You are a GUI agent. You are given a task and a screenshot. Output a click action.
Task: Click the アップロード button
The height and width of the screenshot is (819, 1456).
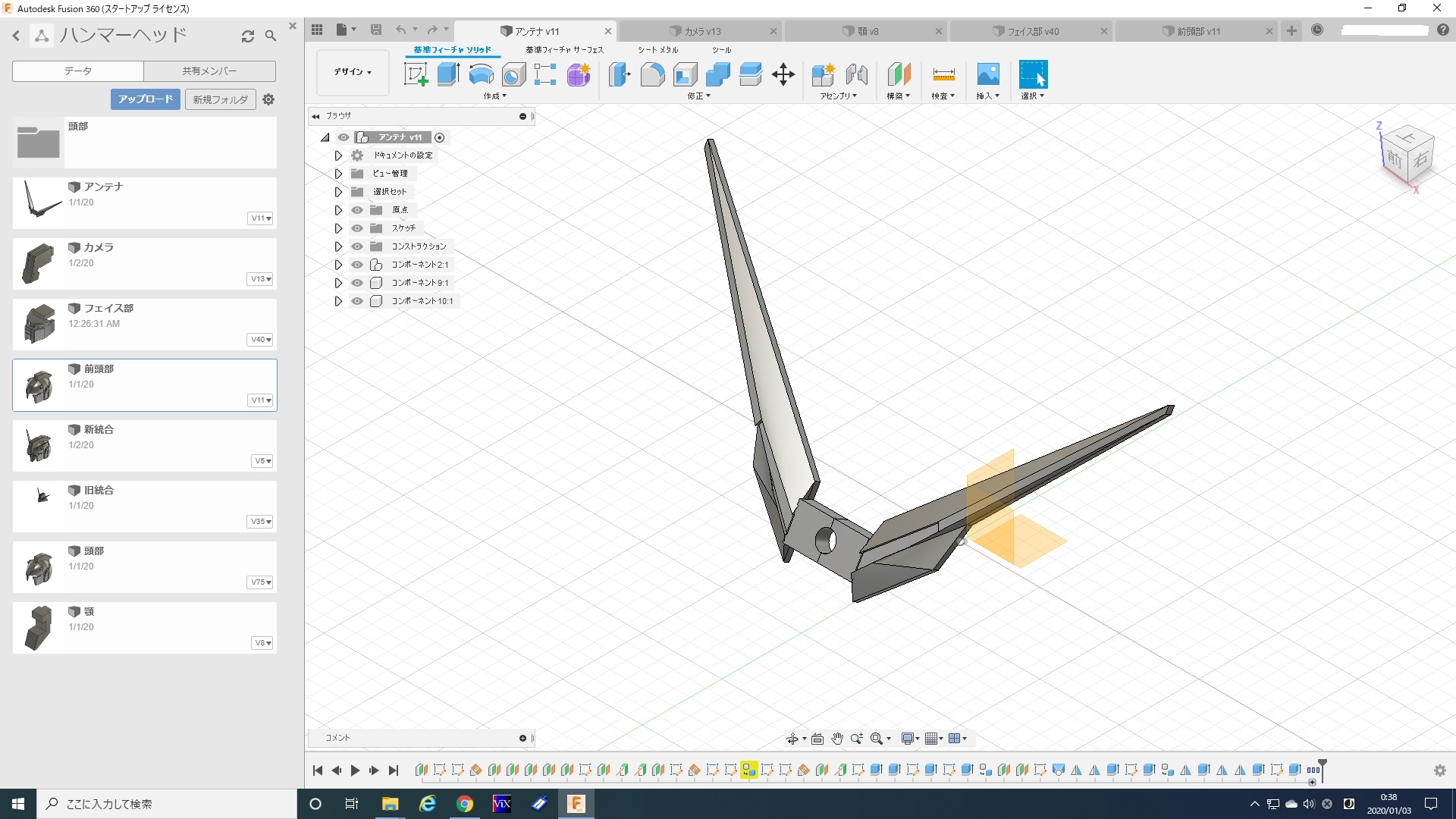point(146,99)
